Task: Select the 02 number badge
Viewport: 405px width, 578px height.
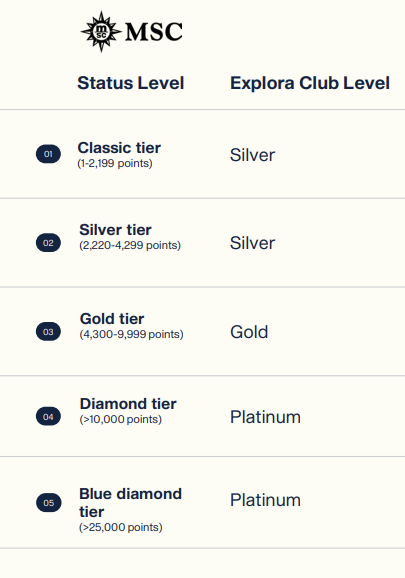Action: click(x=48, y=243)
